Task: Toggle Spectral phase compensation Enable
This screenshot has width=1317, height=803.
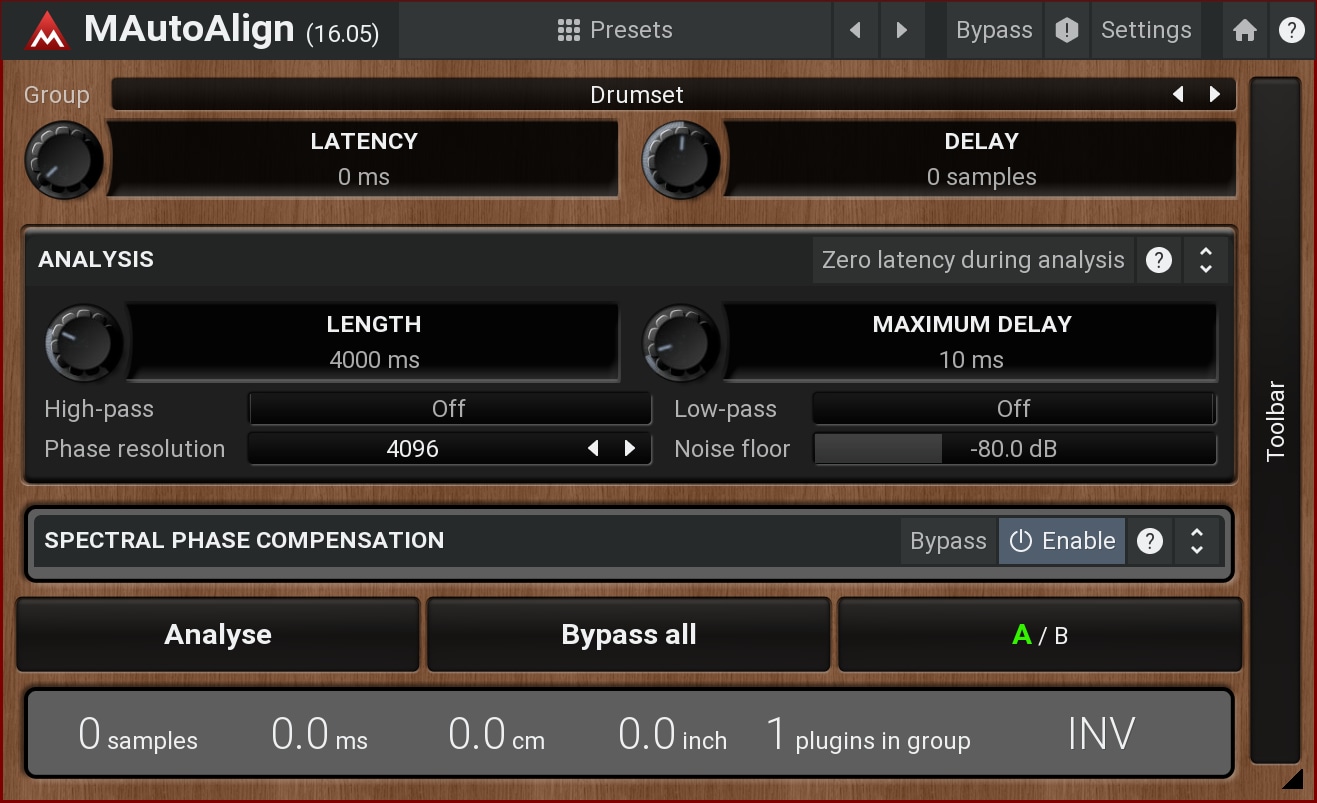Action: 1062,541
